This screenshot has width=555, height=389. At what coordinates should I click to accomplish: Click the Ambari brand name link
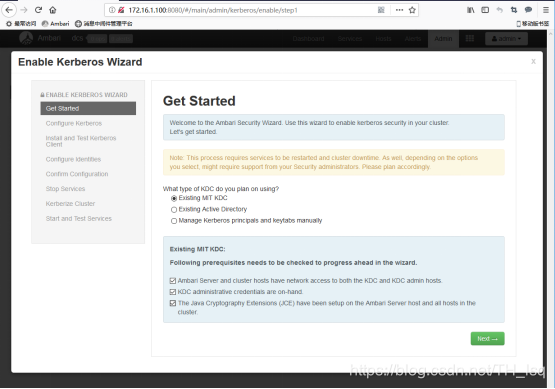[49, 38]
